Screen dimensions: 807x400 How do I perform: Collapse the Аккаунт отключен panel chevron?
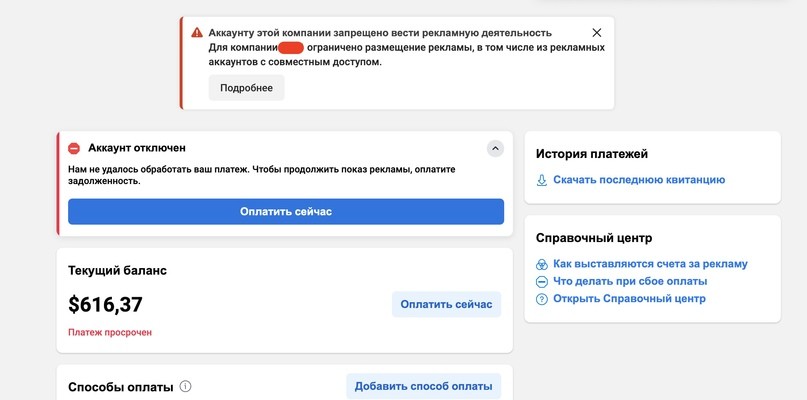pyautogui.click(x=495, y=149)
